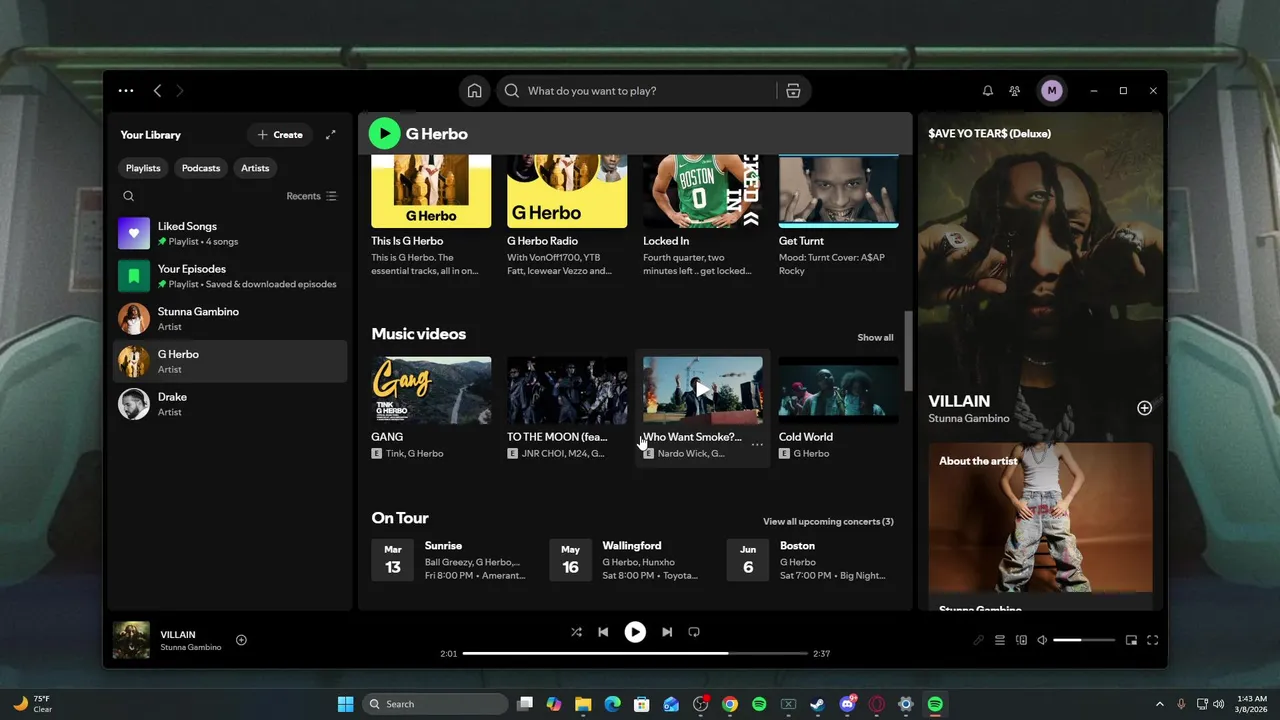
Task: Mute the volume speaker icon
Action: [x=1042, y=640]
